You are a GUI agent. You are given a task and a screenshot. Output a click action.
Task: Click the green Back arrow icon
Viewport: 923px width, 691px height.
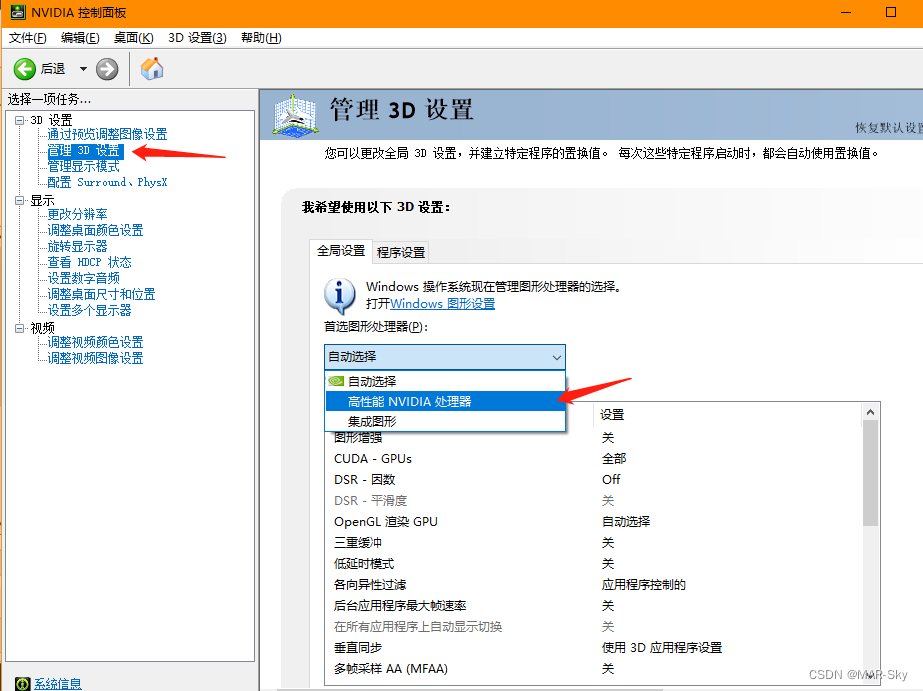(25, 69)
